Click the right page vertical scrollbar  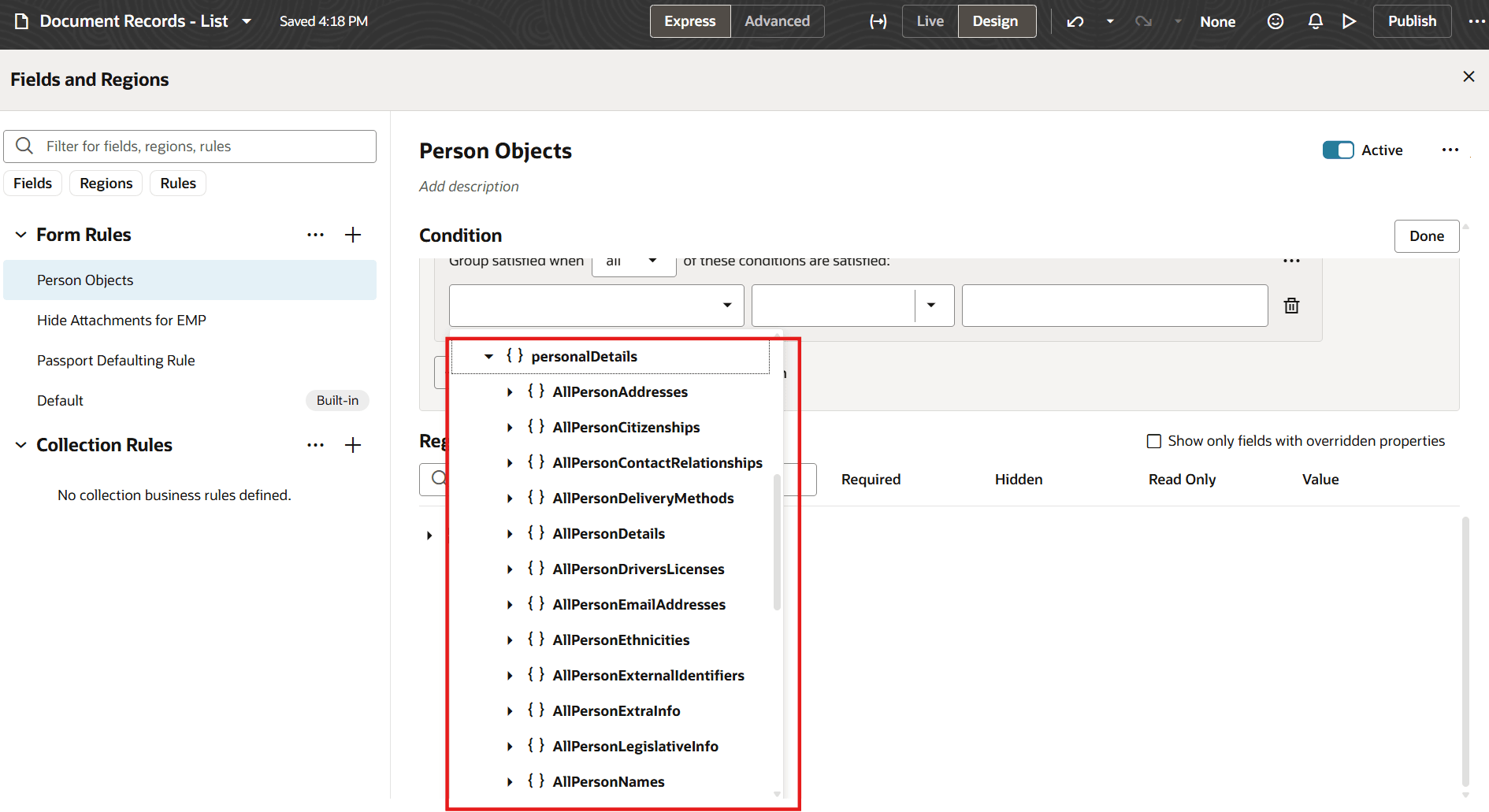(x=1465, y=651)
